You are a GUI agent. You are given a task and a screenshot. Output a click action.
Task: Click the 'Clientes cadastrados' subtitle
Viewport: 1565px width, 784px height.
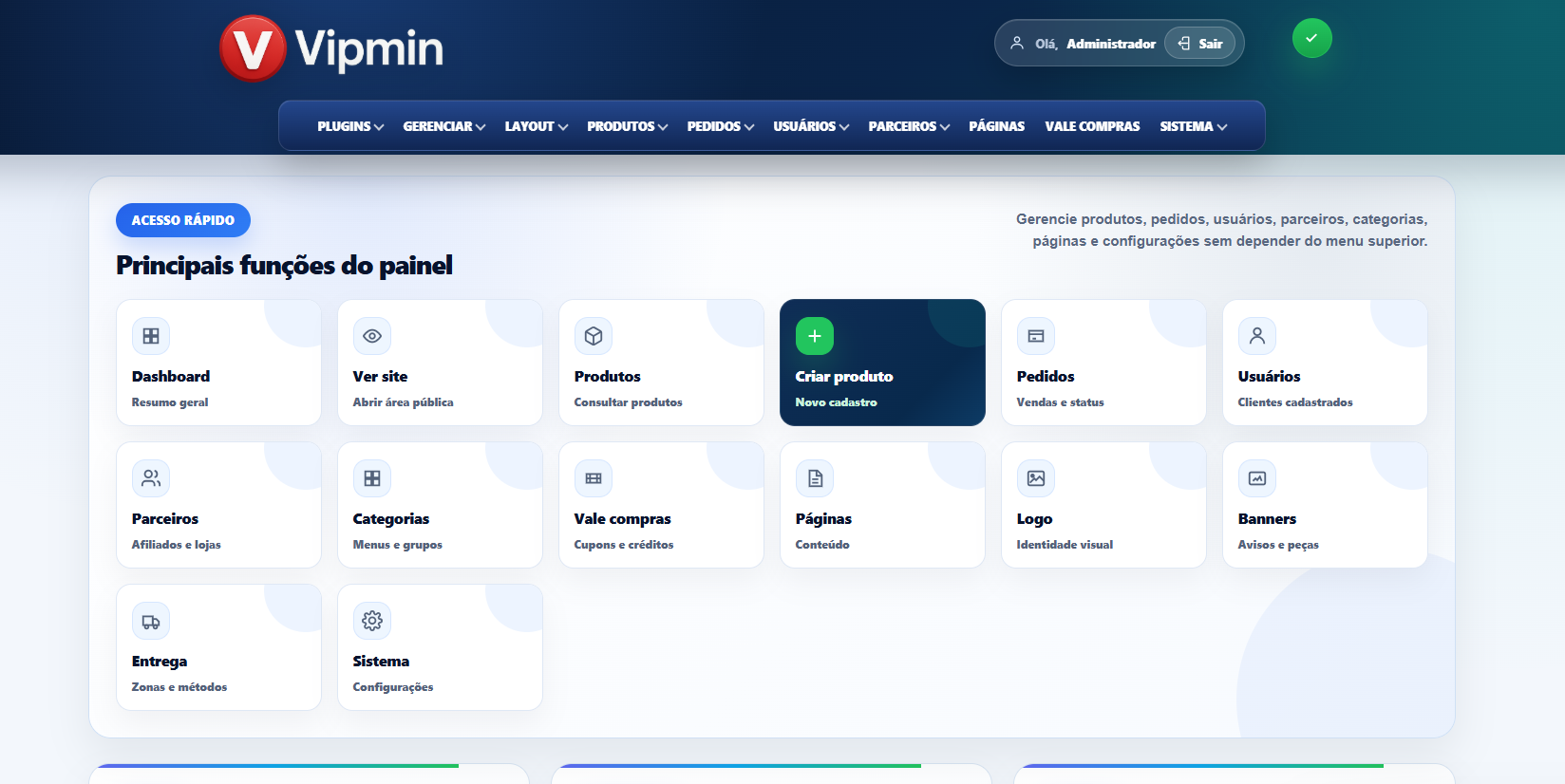point(1295,402)
